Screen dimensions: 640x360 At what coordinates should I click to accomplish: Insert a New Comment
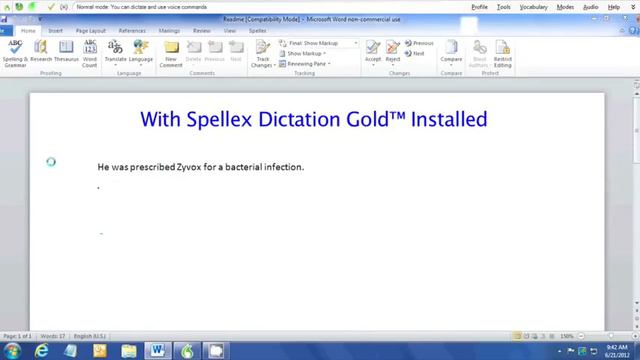pos(171,53)
